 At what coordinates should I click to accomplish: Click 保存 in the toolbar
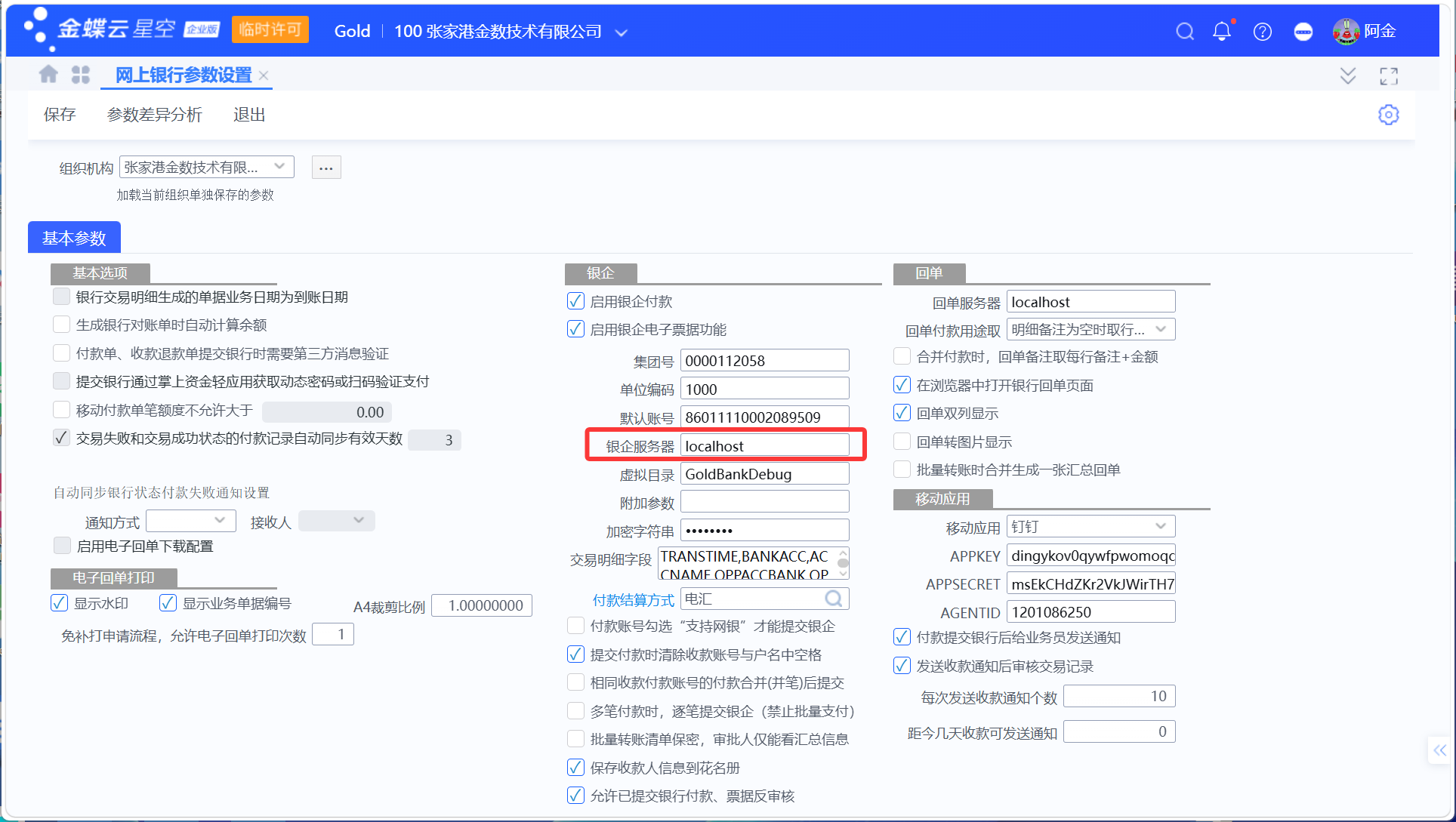[x=60, y=115]
